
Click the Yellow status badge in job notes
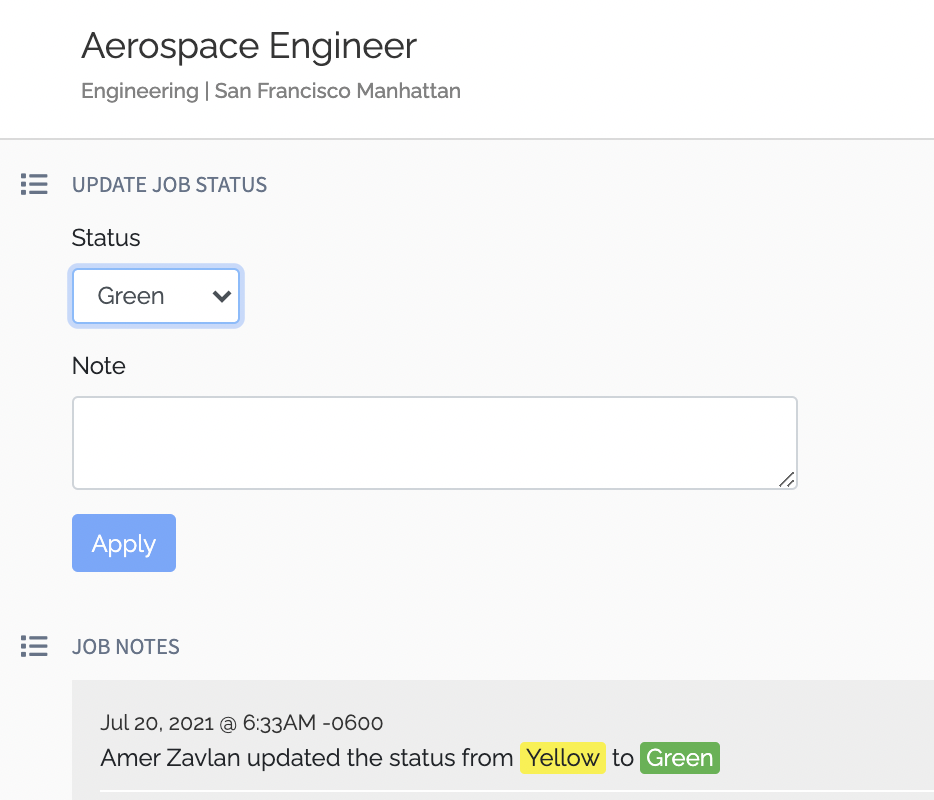562,758
